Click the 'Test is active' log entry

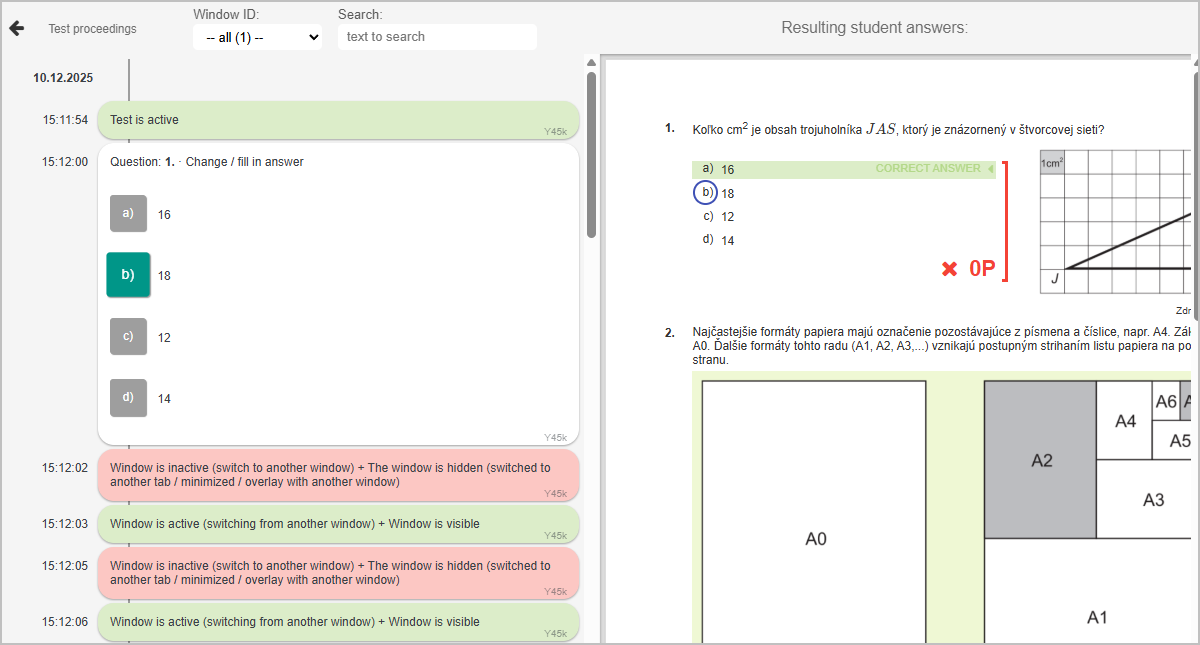click(338, 120)
